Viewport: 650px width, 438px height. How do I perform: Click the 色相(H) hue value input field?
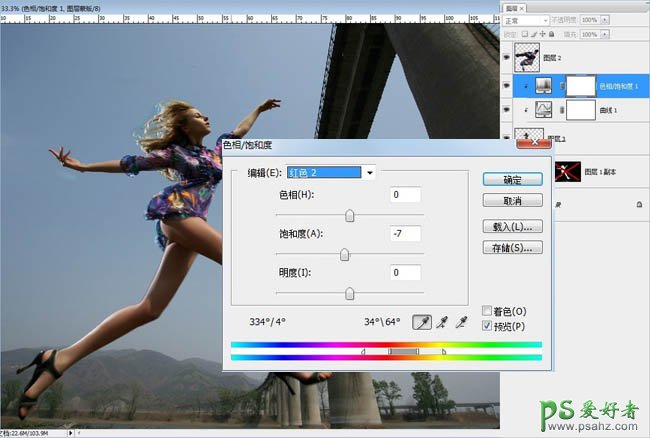(x=406, y=194)
